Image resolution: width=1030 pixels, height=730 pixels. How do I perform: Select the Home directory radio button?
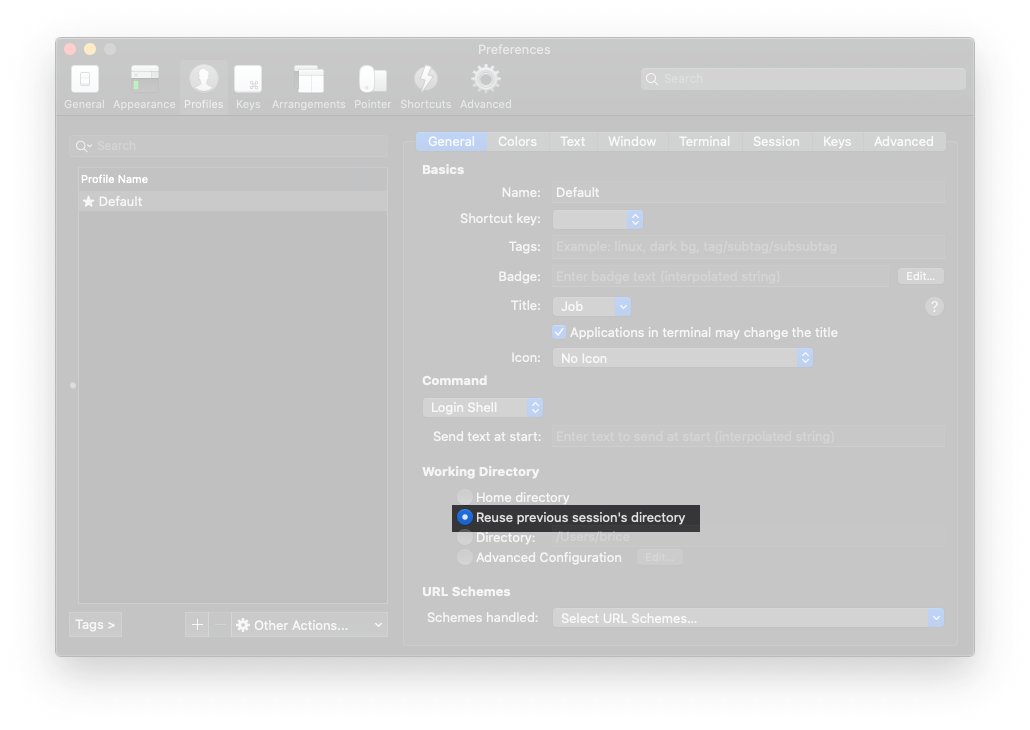tap(464, 497)
